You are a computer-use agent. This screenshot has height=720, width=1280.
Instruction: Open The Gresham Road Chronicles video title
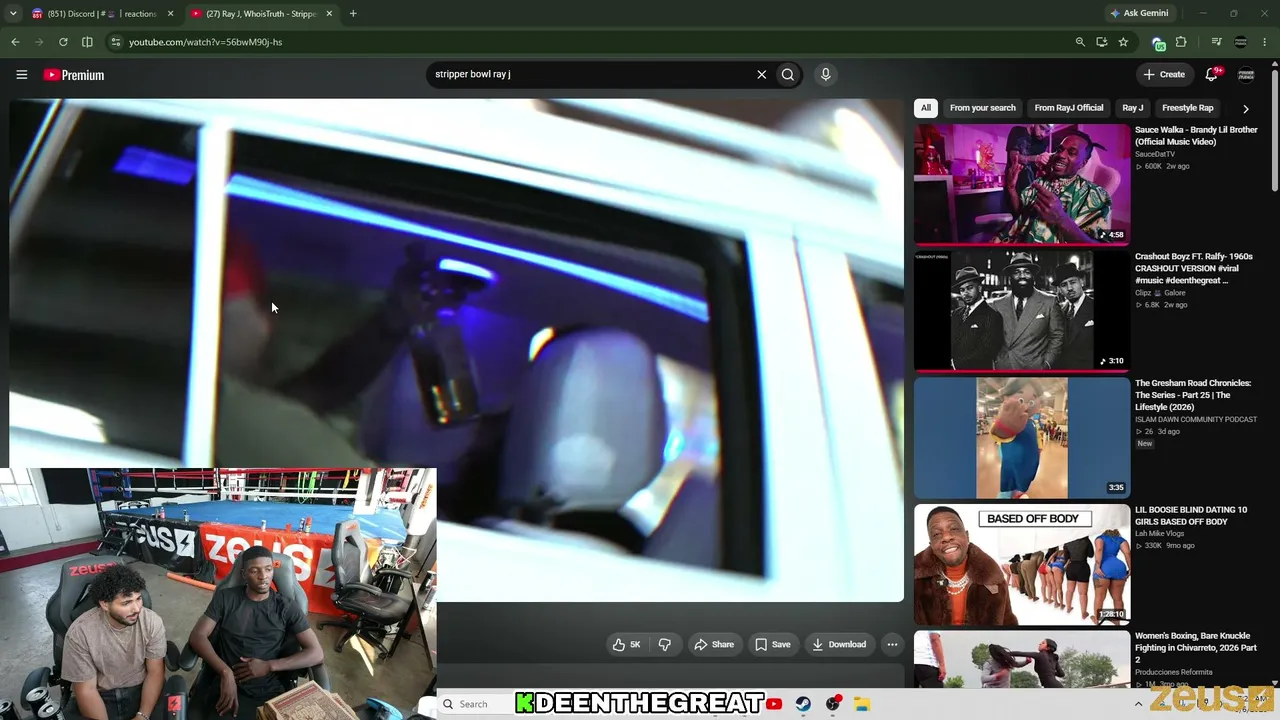point(1193,395)
